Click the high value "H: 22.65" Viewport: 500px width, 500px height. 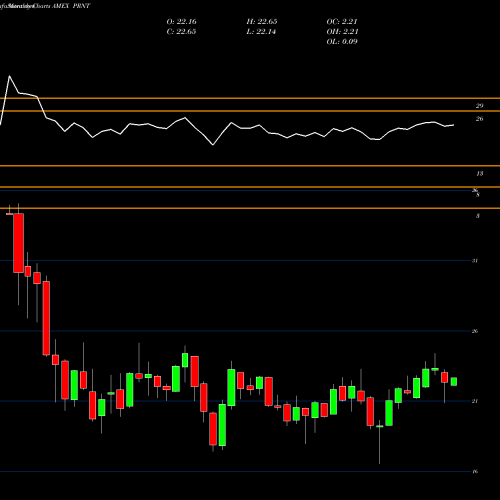[262, 22]
